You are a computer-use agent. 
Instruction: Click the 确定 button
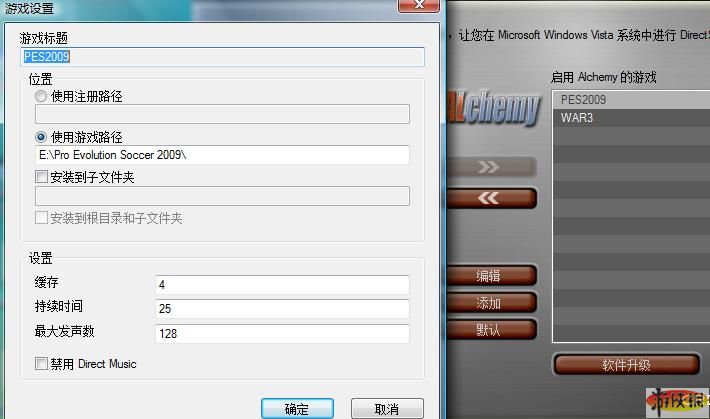pyautogui.click(x=297, y=409)
